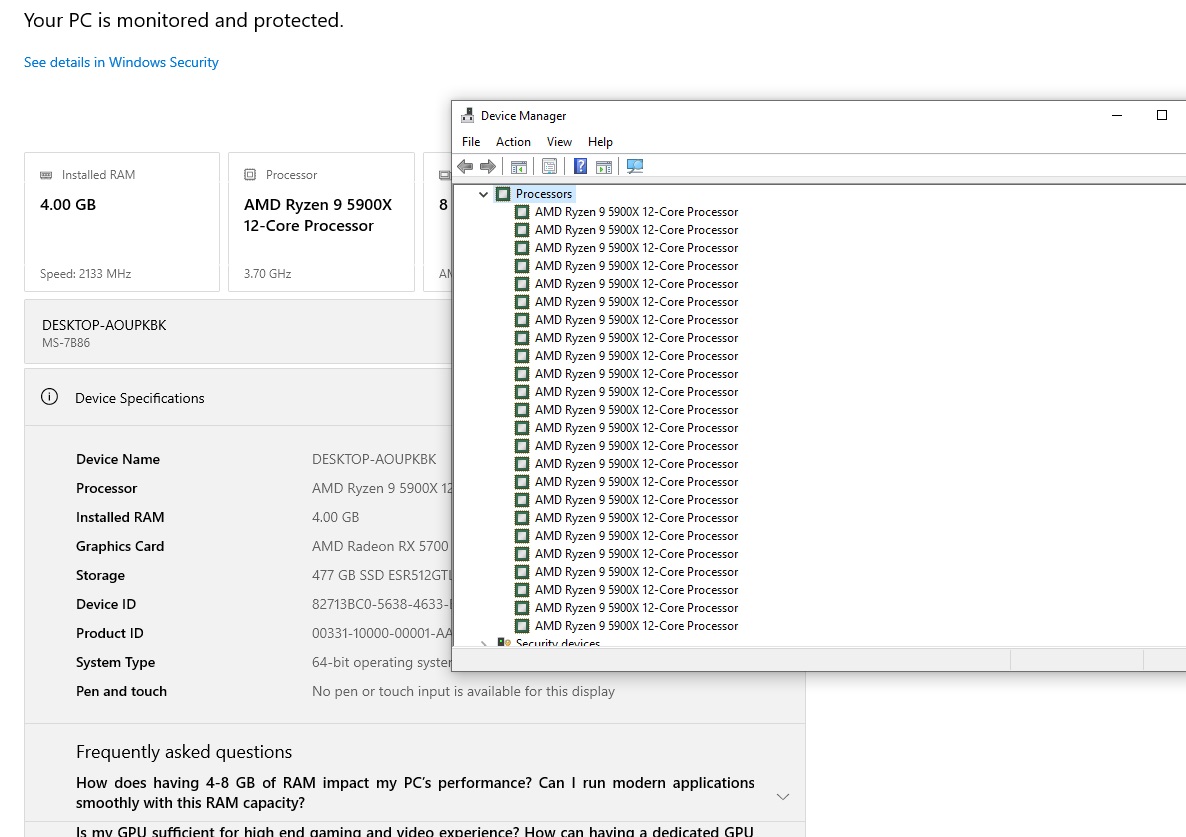The width and height of the screenshot is (1186, 837).
Task: Open the Action menu
Action: (513, 142)
